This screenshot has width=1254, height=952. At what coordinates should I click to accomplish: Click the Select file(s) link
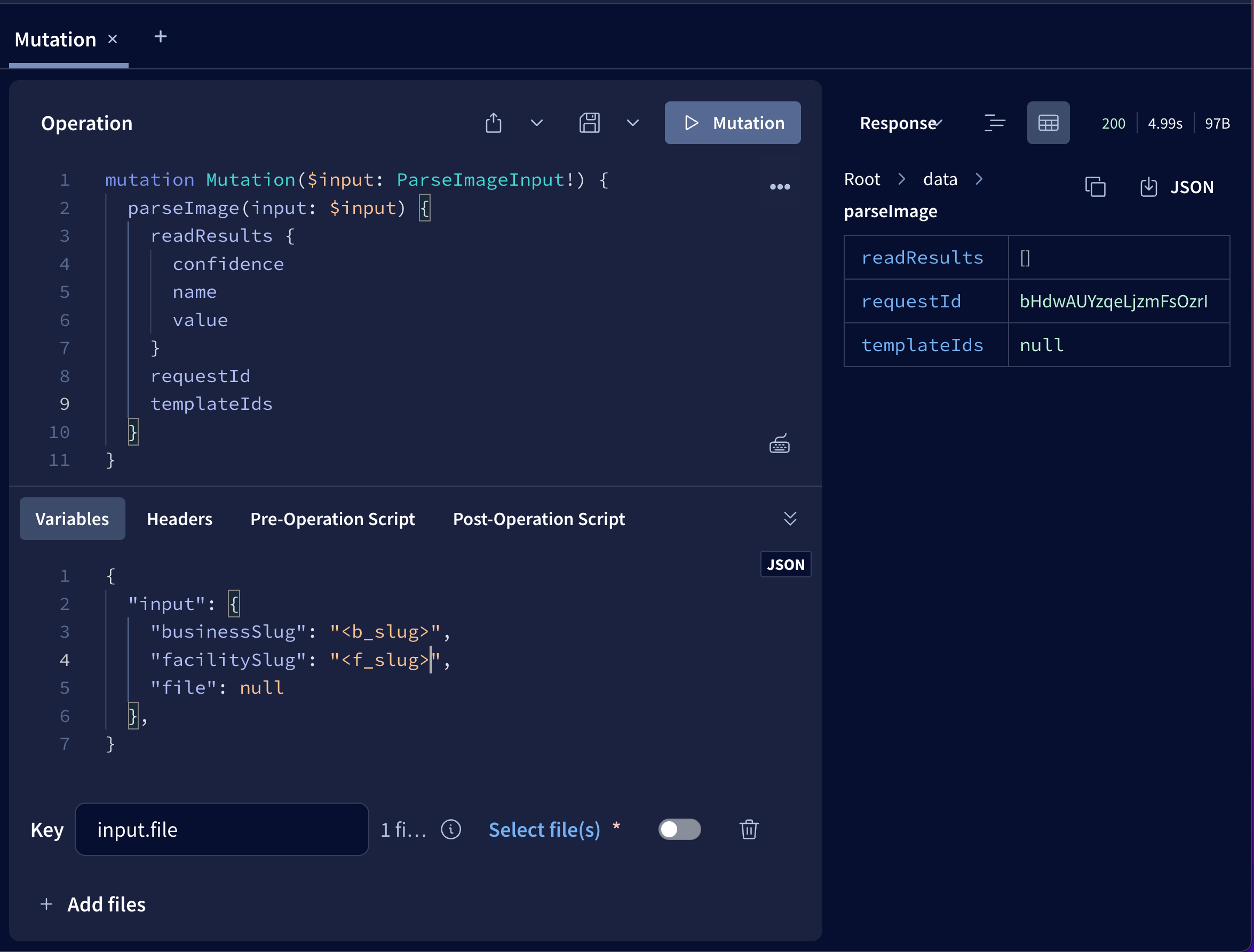point(544,829)
